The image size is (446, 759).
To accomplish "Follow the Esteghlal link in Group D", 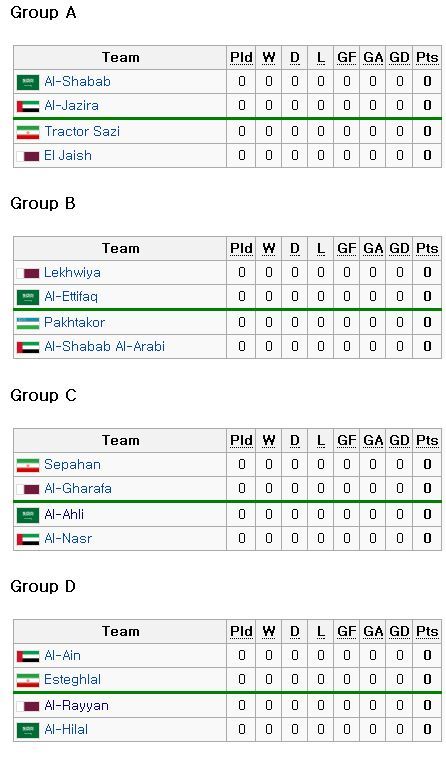I will point(72,680).
